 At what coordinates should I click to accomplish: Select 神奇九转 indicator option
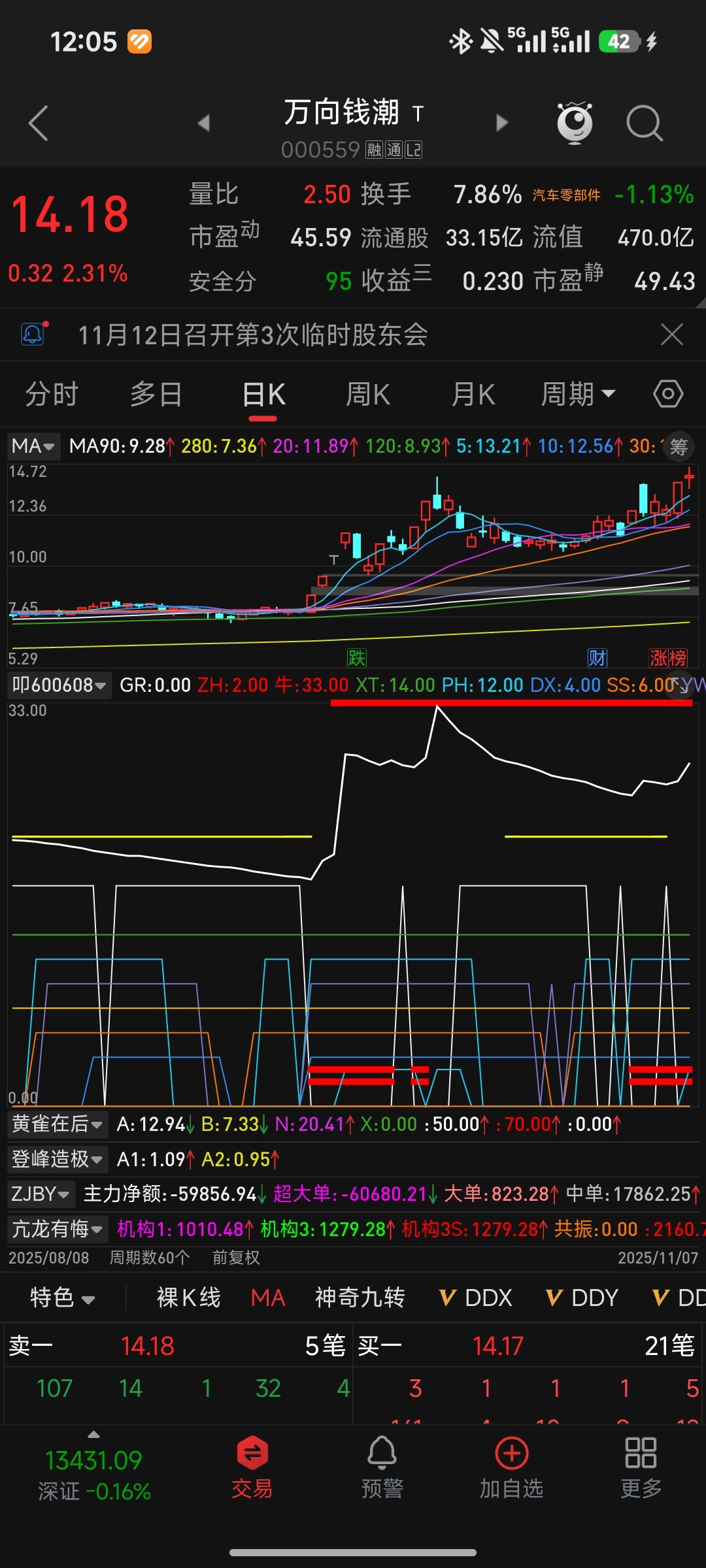pyautogui.click(x=360, y=1298)
